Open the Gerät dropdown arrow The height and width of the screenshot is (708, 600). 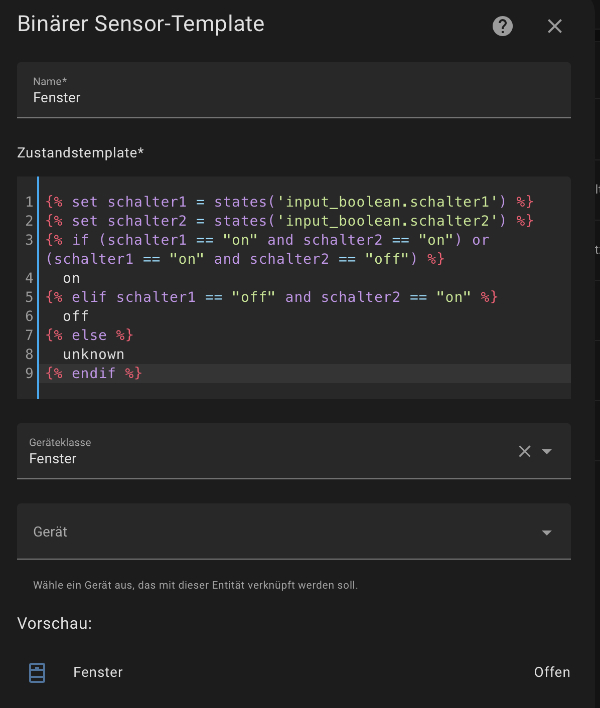pyautogui.click(x=547, y=533)
